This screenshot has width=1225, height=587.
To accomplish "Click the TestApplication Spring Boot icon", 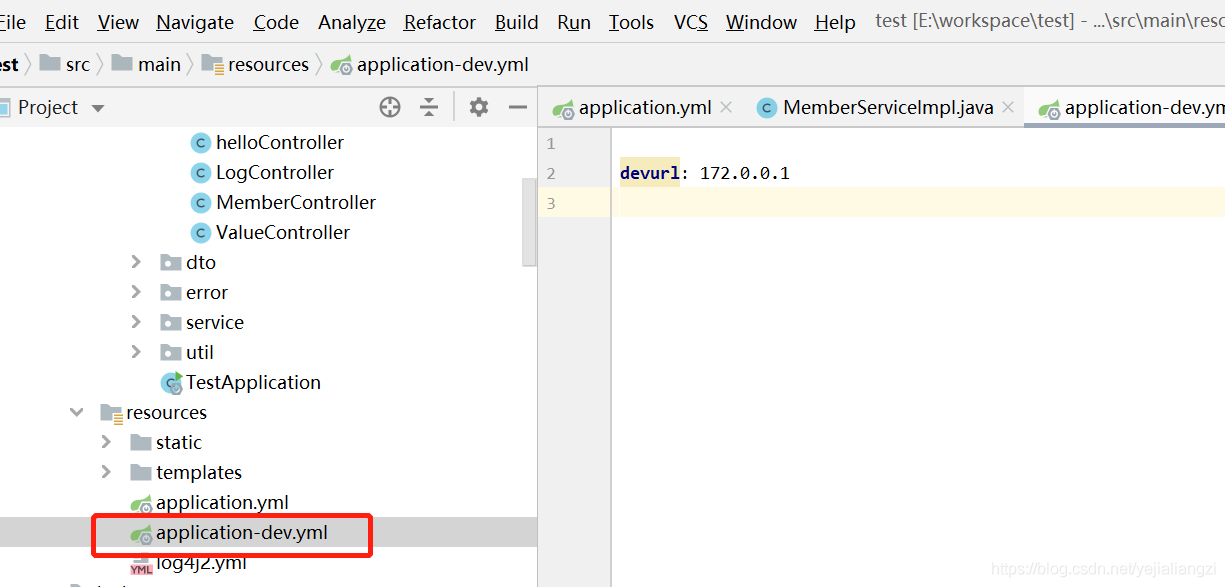I will pyautogui.click(x=172, y=383).
